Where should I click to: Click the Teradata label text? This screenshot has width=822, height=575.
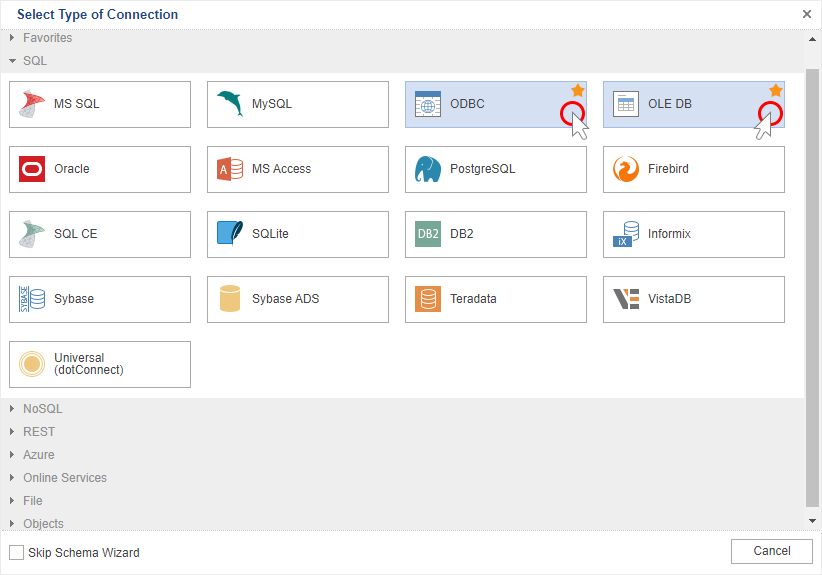pos(473,299)
